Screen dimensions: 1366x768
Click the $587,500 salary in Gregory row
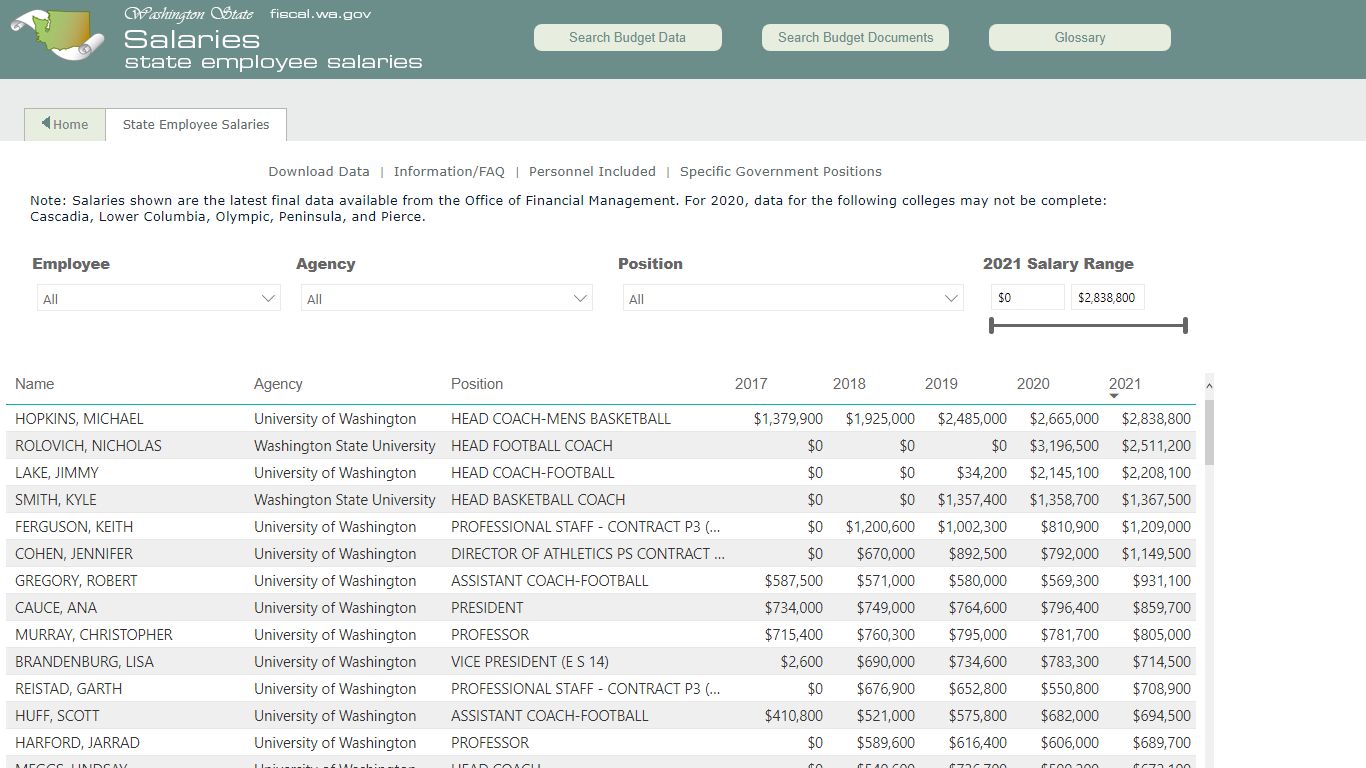pyautogui.click(x=794, y=581)
